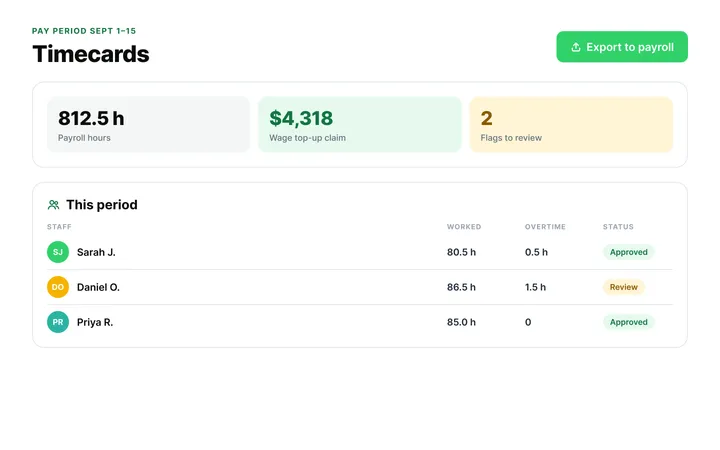
Task: Sort by the Staff column header
Action: [59, 227]
